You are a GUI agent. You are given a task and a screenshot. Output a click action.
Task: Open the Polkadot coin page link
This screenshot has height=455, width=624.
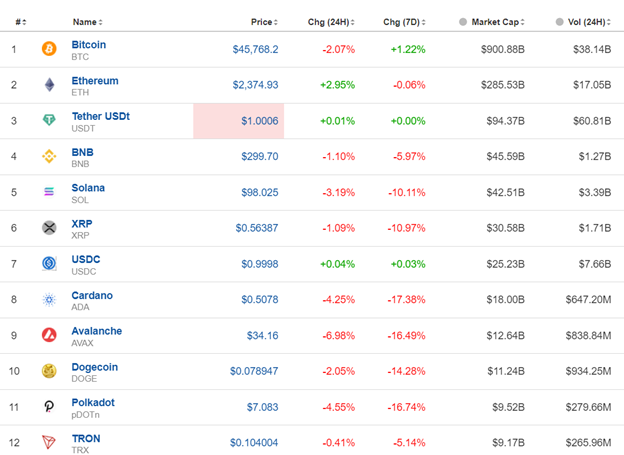pyautogui.click(x=93, y=402)
